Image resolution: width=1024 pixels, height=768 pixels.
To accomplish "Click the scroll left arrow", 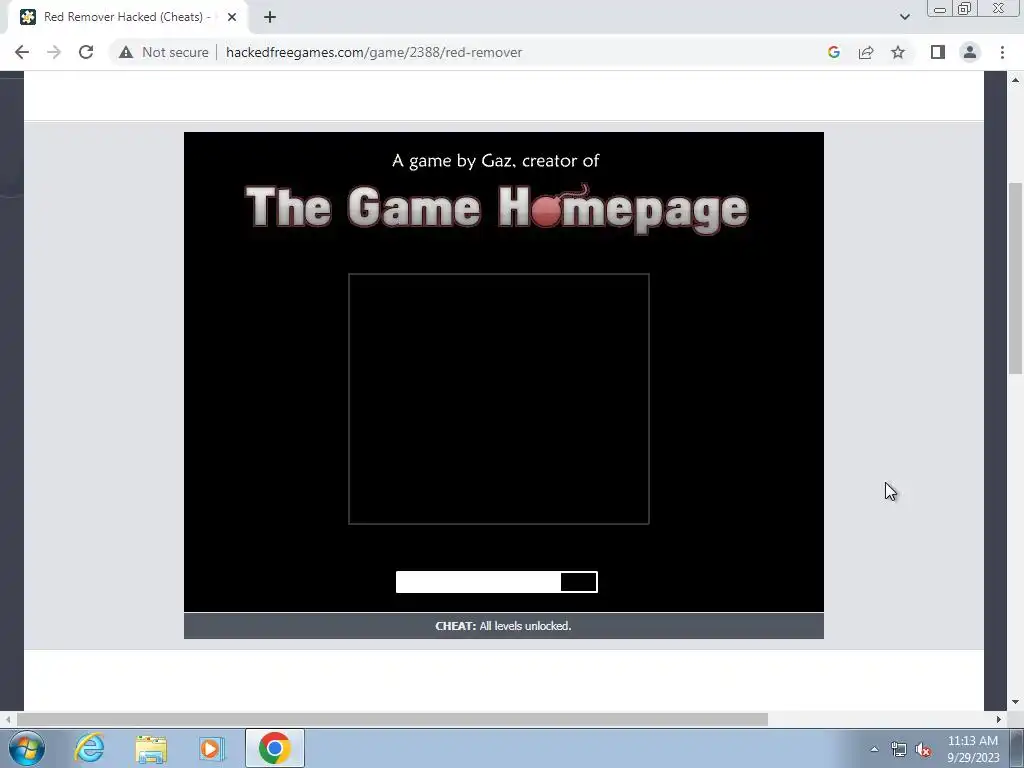I will click(x=7, y=719).
